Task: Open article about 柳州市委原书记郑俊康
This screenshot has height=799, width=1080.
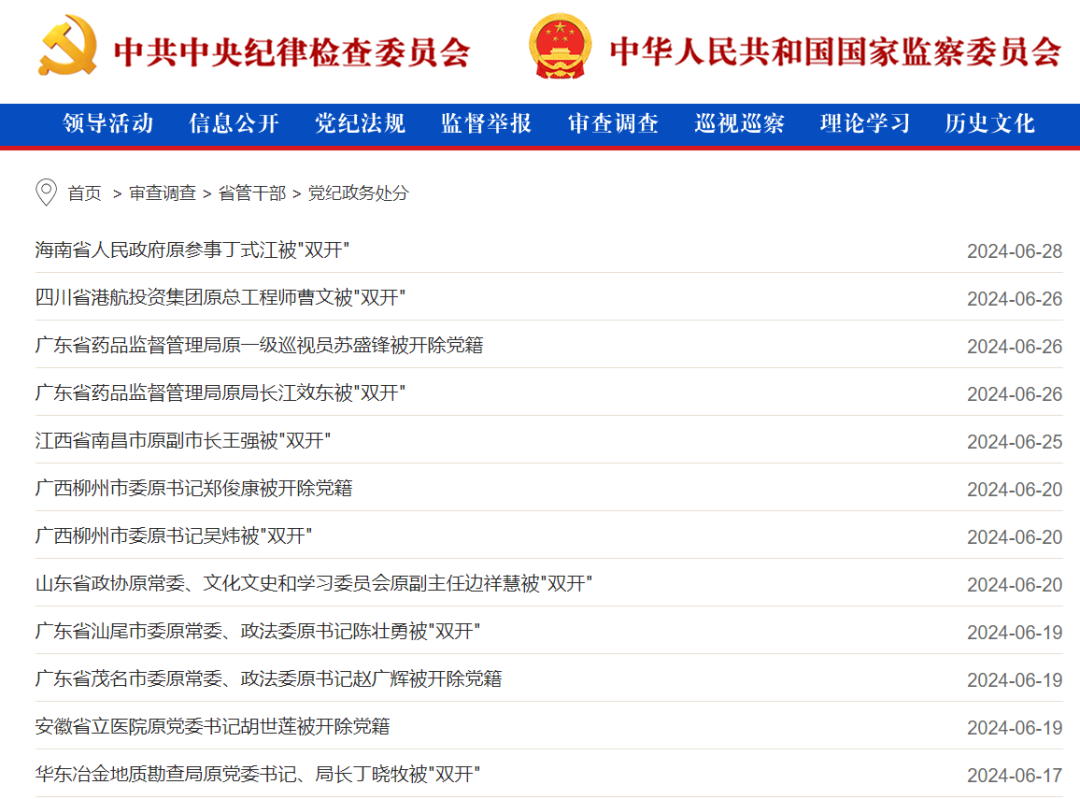Action: coord(194,488)
